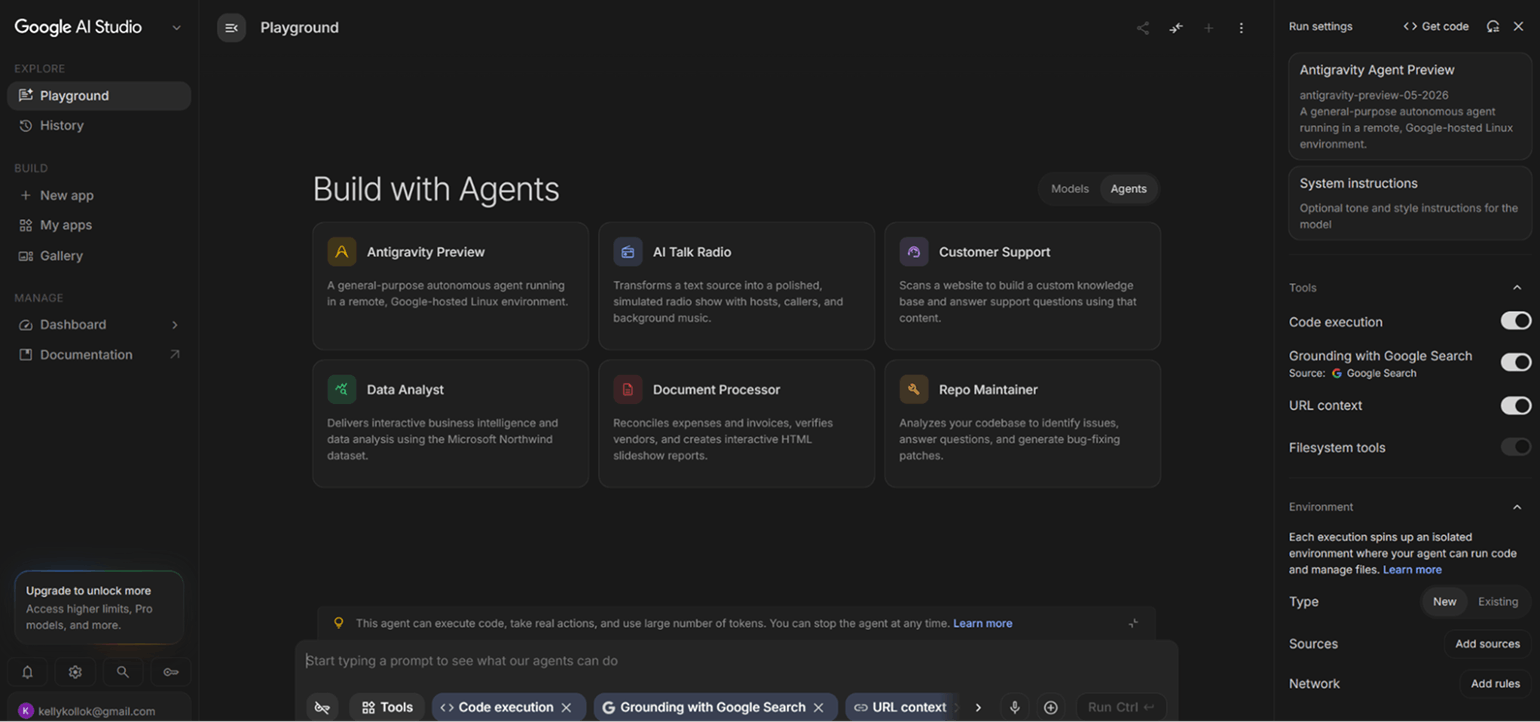Click the Add rules button
Screen dimensions: 1540x722
click(1495, 684)
